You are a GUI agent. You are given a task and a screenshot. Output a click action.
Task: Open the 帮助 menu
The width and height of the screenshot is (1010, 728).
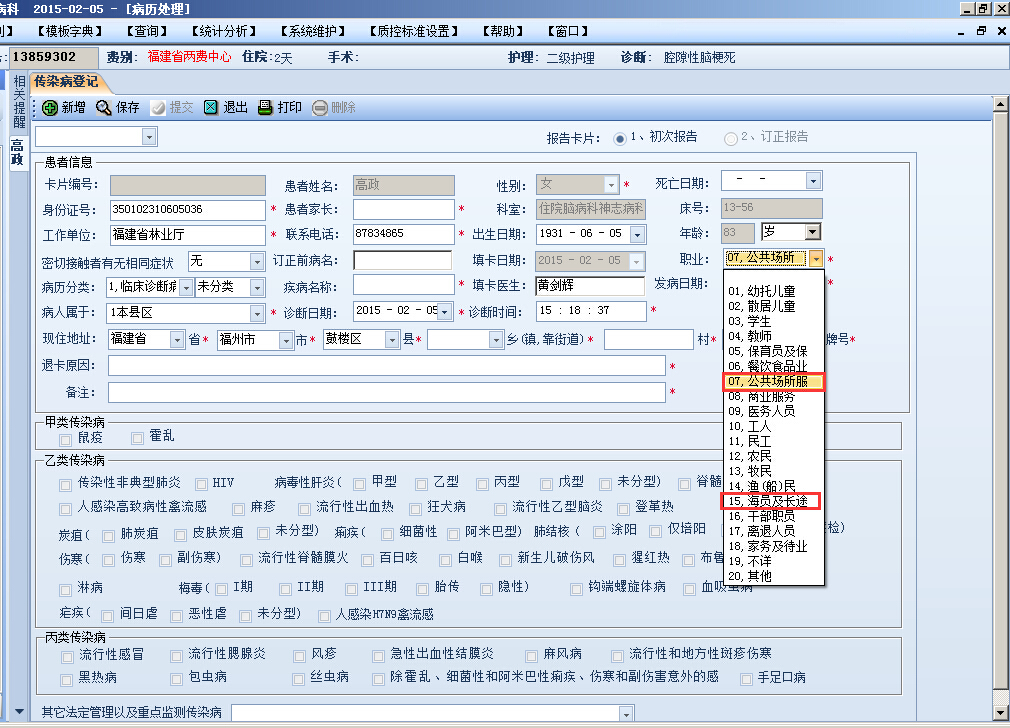point(503,32)
